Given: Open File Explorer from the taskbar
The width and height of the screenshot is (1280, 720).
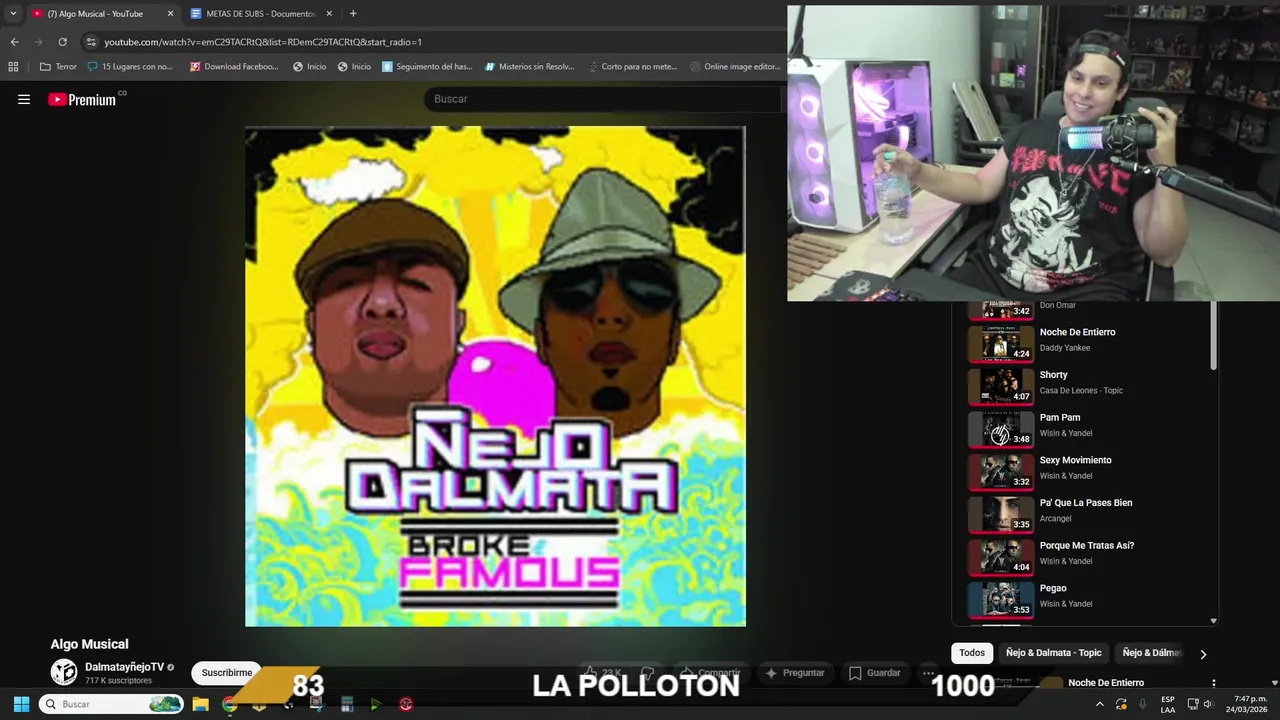Looking at the screenshot, I should pyautogui.click(x=200, y=704).
